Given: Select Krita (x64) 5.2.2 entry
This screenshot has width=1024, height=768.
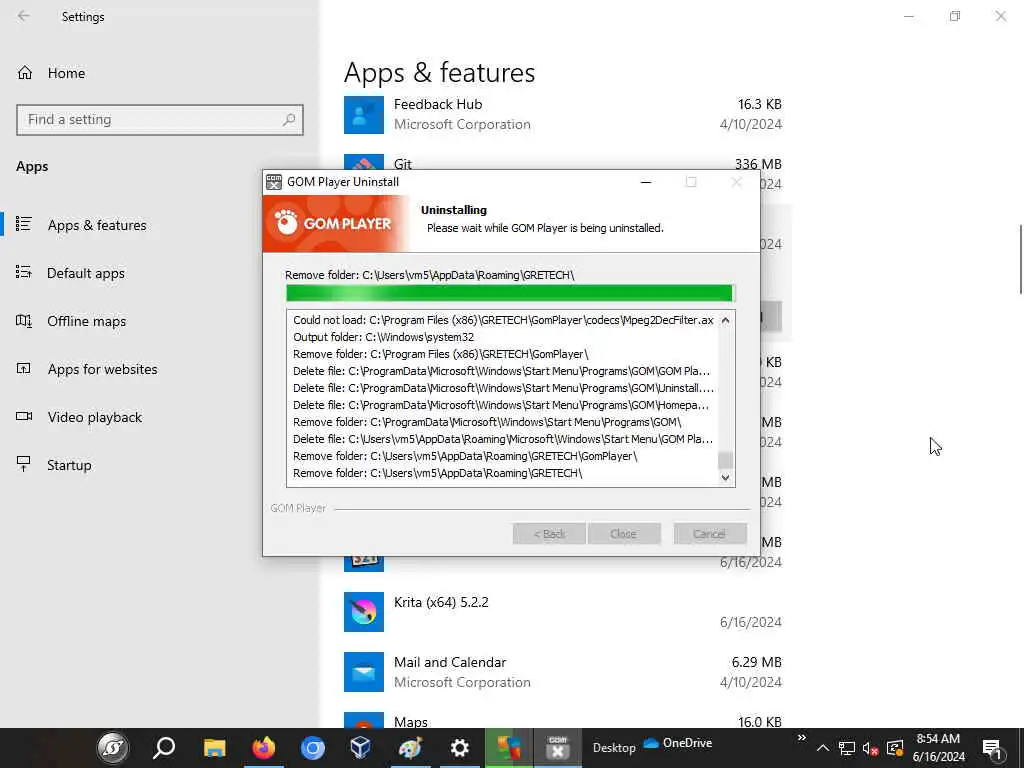Looking at the screenshot, I should click(x=563, y=612).
